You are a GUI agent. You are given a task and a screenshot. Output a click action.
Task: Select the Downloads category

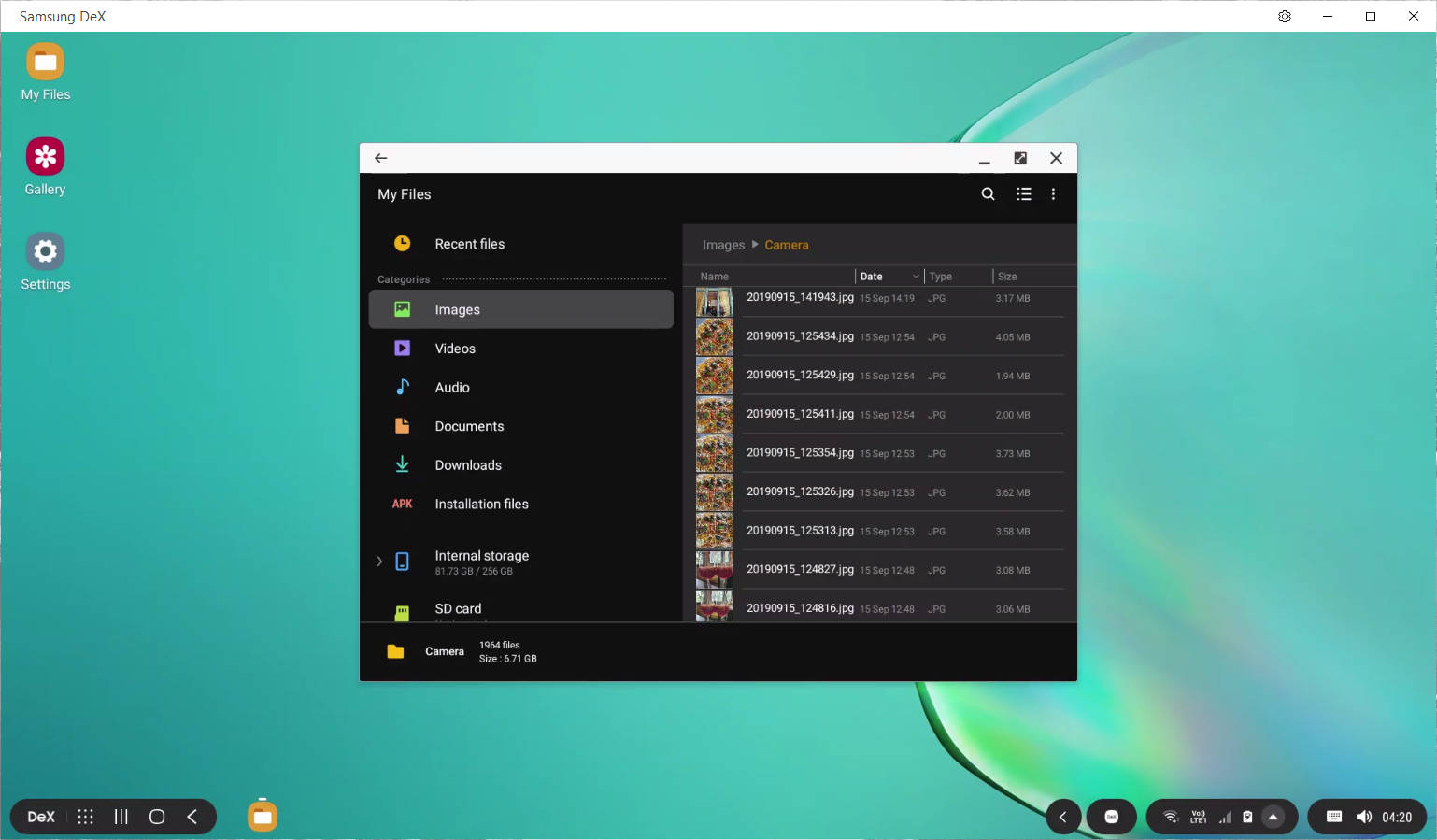[x=520, y=465]
